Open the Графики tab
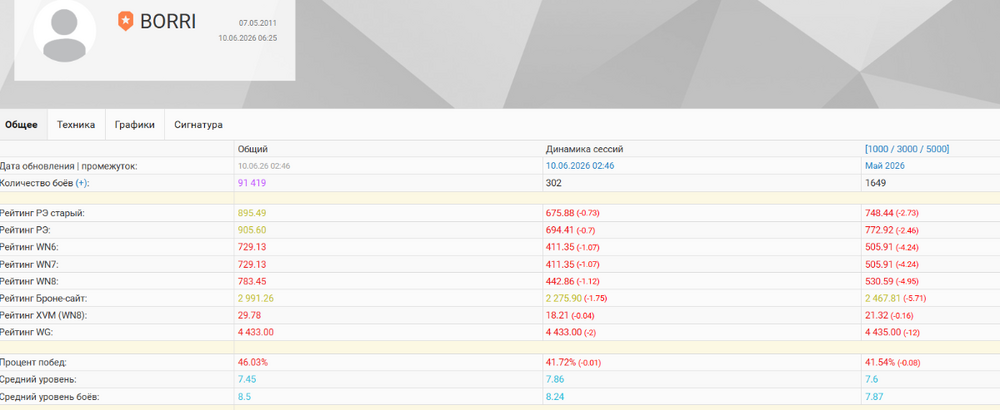Viewport: 1000px width, 410px height. click(135, 125)
